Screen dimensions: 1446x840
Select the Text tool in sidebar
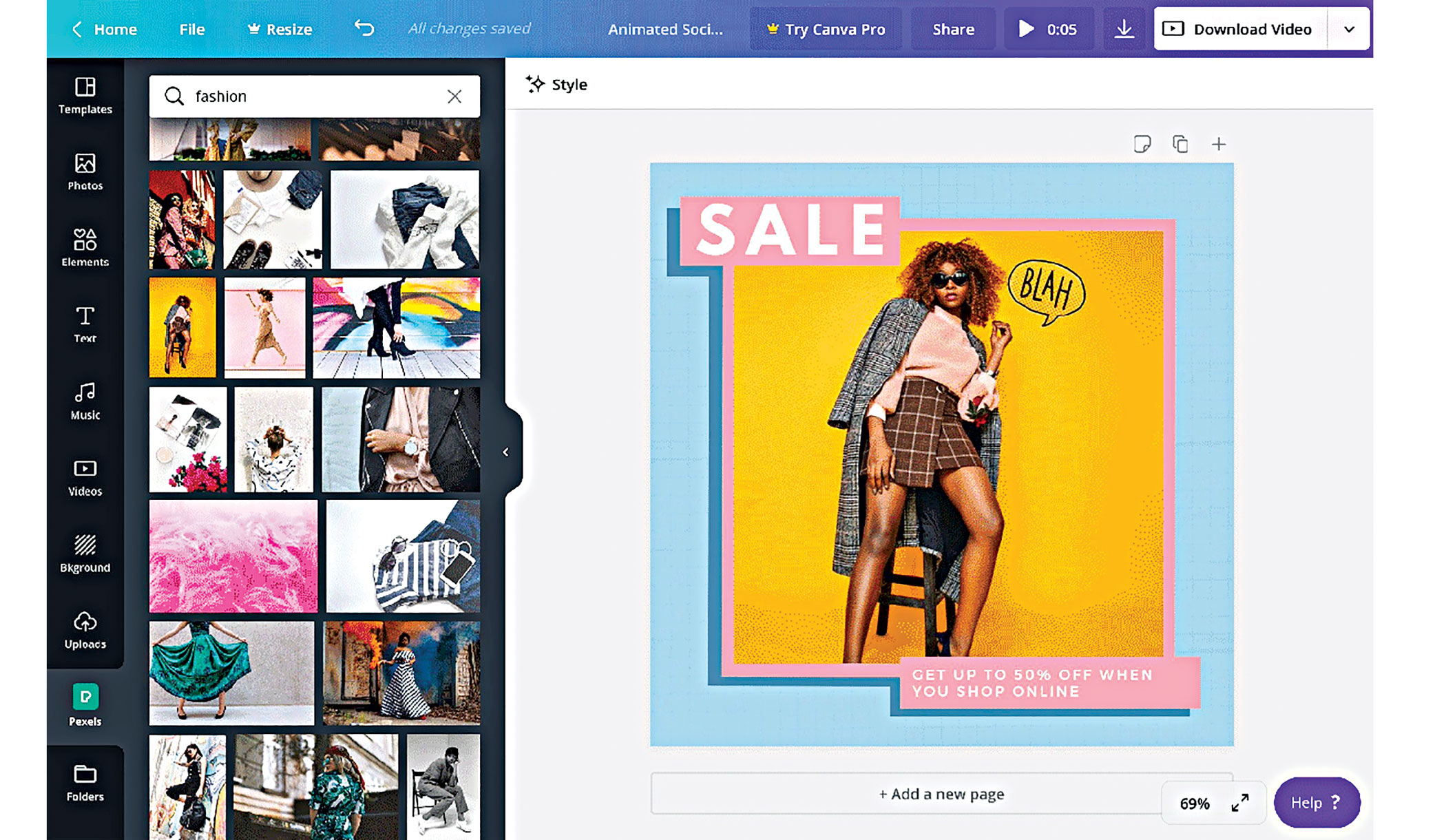click(x=85, y=324)
